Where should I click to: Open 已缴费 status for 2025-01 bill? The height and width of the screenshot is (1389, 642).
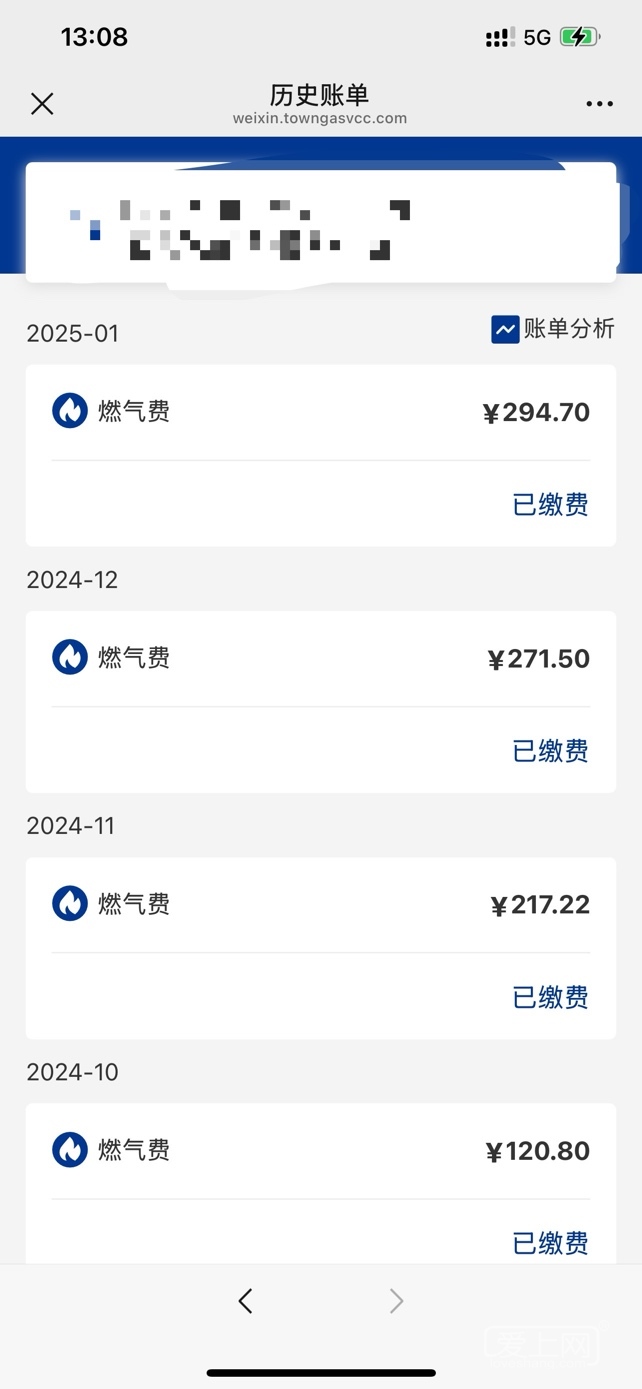(550, 505)
